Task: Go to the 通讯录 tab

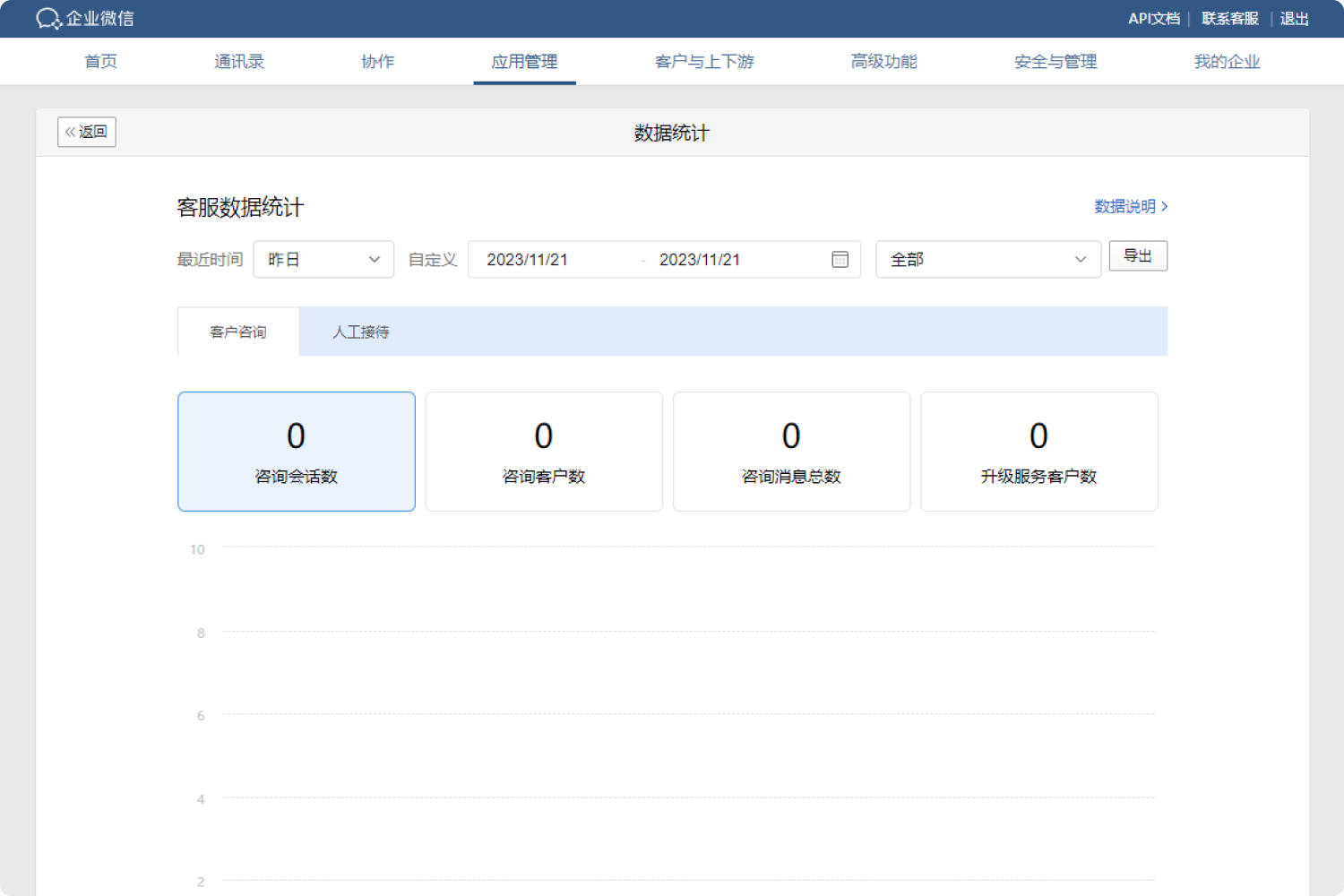Action: [239, 61]
